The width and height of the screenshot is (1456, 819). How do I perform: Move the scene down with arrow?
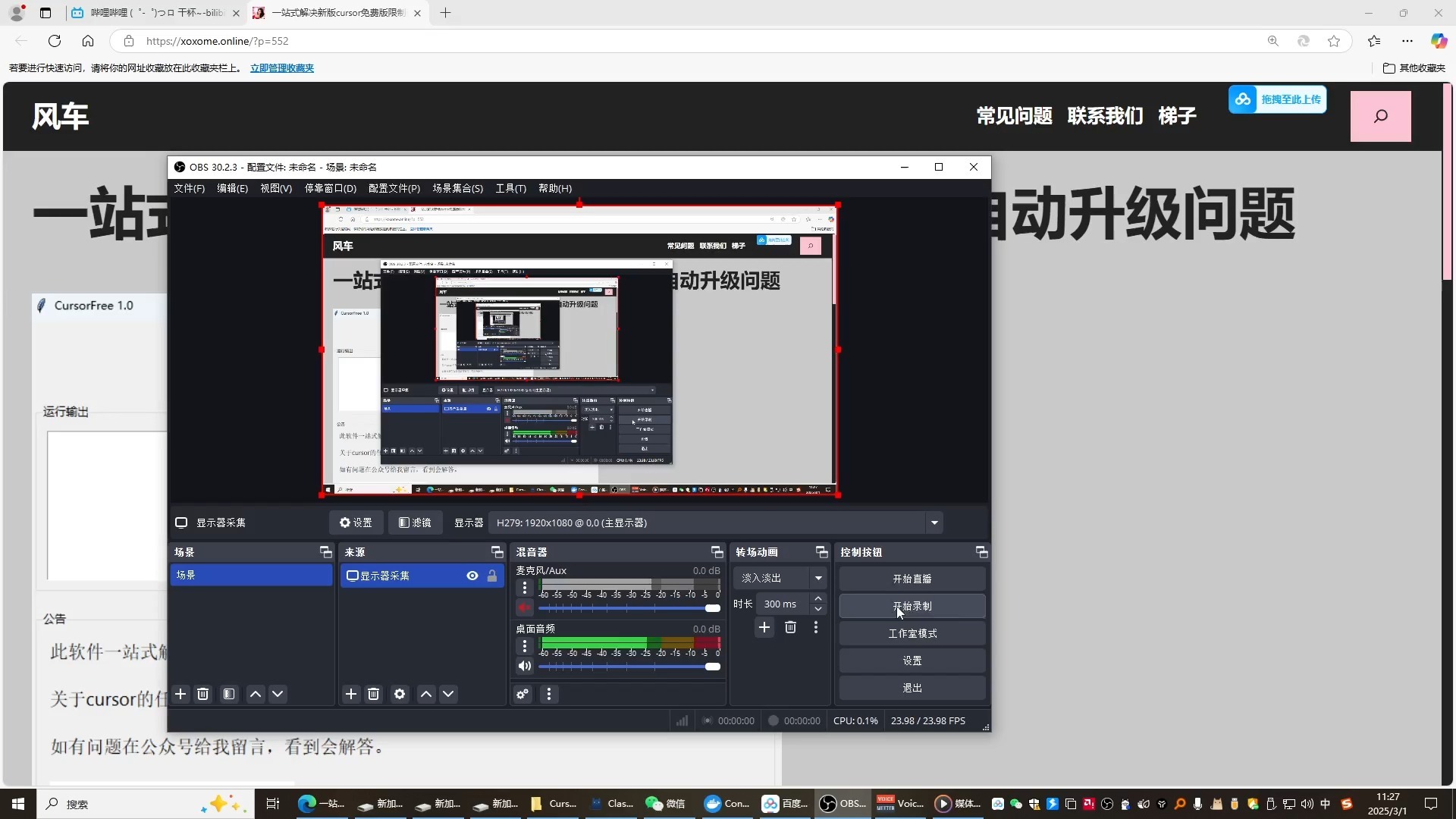point(278,694)
